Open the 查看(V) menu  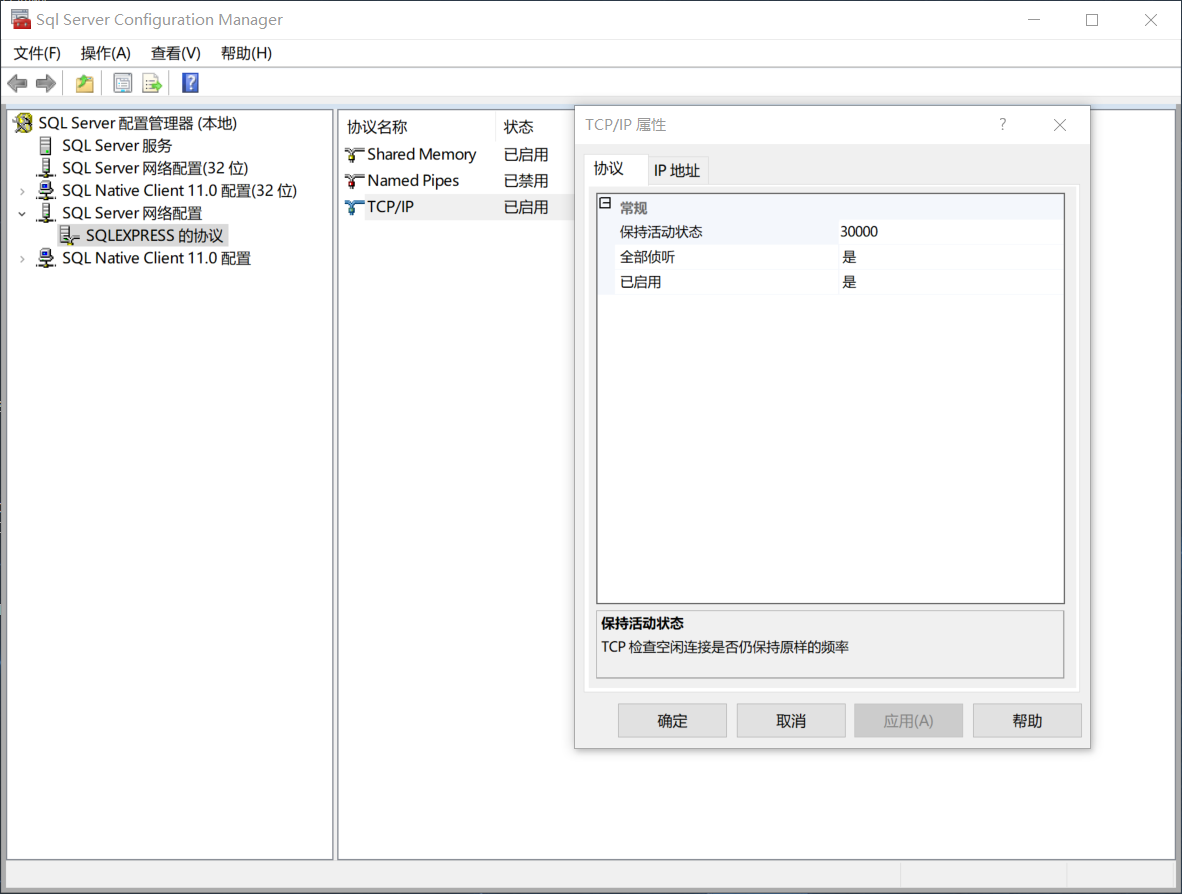pyautogui.click(x=174, y=53)
